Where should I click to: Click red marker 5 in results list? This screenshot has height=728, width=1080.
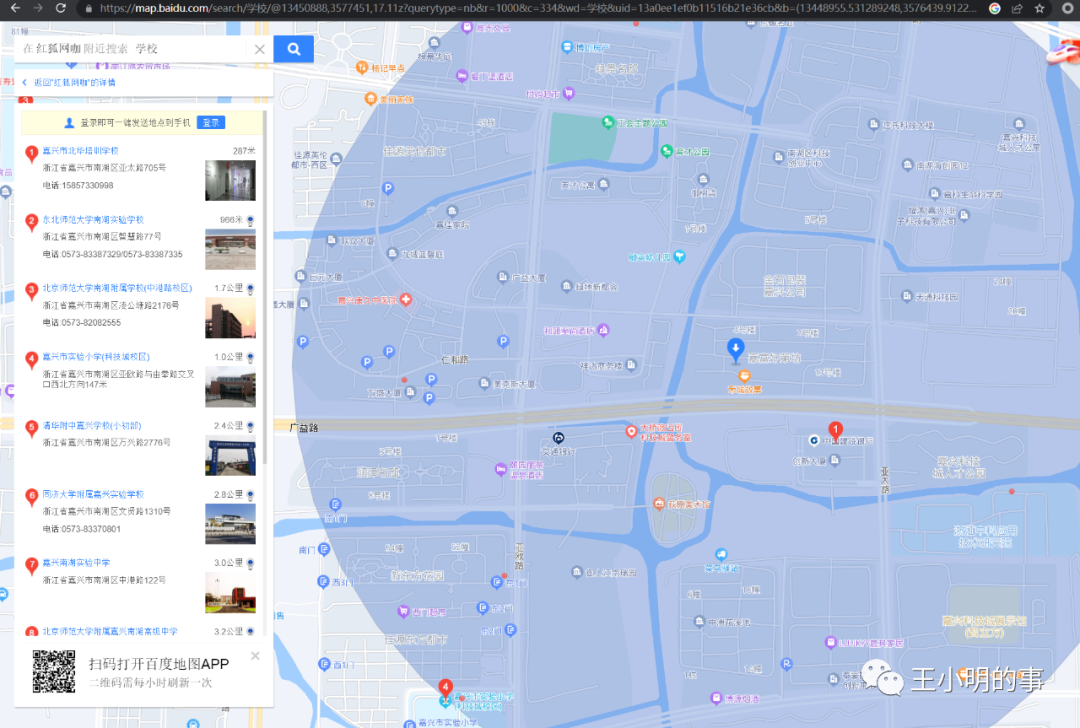31,428
